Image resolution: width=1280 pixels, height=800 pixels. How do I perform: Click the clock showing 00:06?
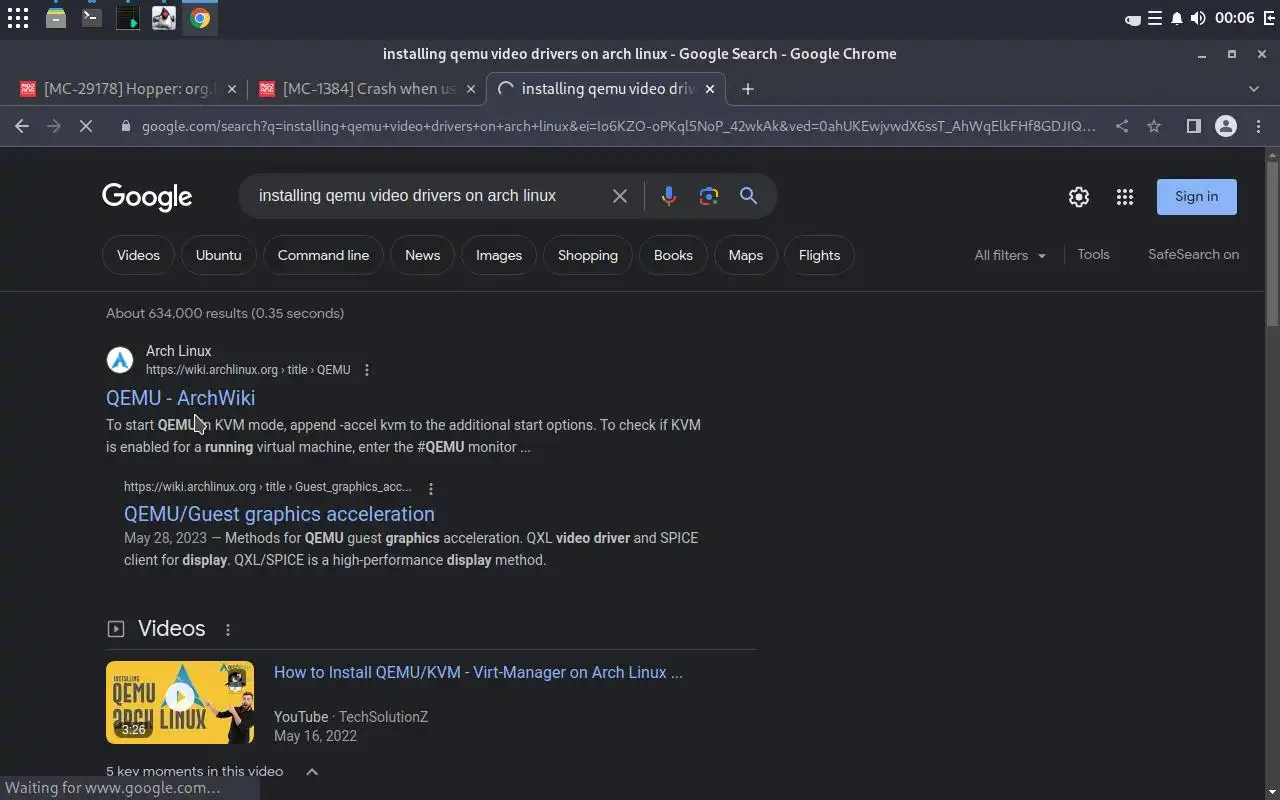click(1234, 18)
